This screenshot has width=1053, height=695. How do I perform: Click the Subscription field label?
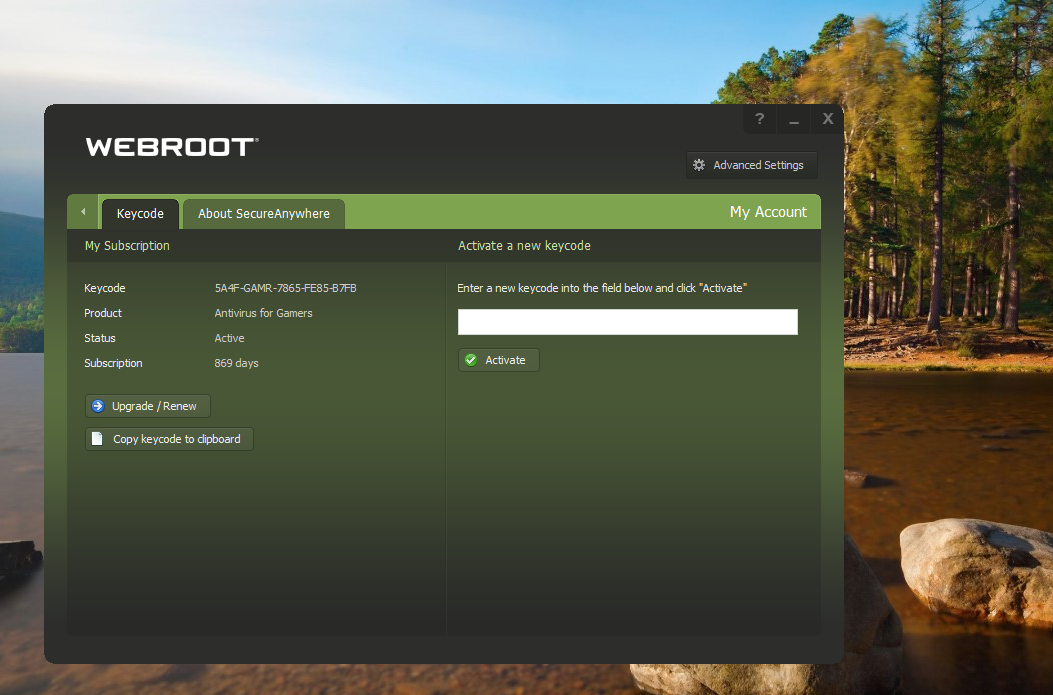[x=113, y=363]
